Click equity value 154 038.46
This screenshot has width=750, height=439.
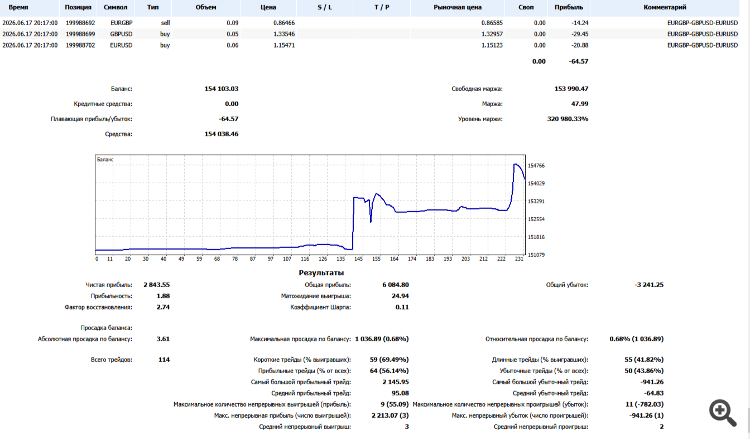pyautogui.click(x=221, y=134)
